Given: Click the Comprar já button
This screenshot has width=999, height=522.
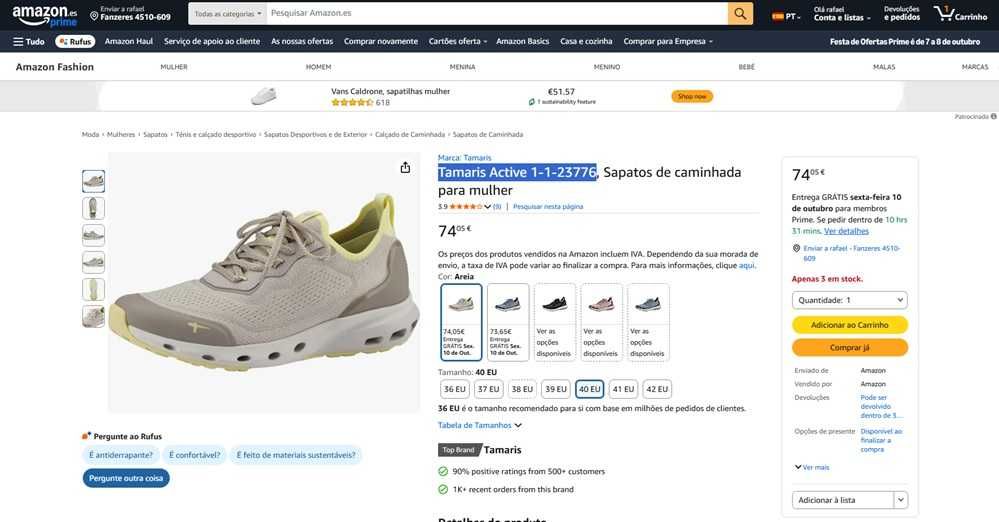Looking at the screenshot, I should (849, 348).
